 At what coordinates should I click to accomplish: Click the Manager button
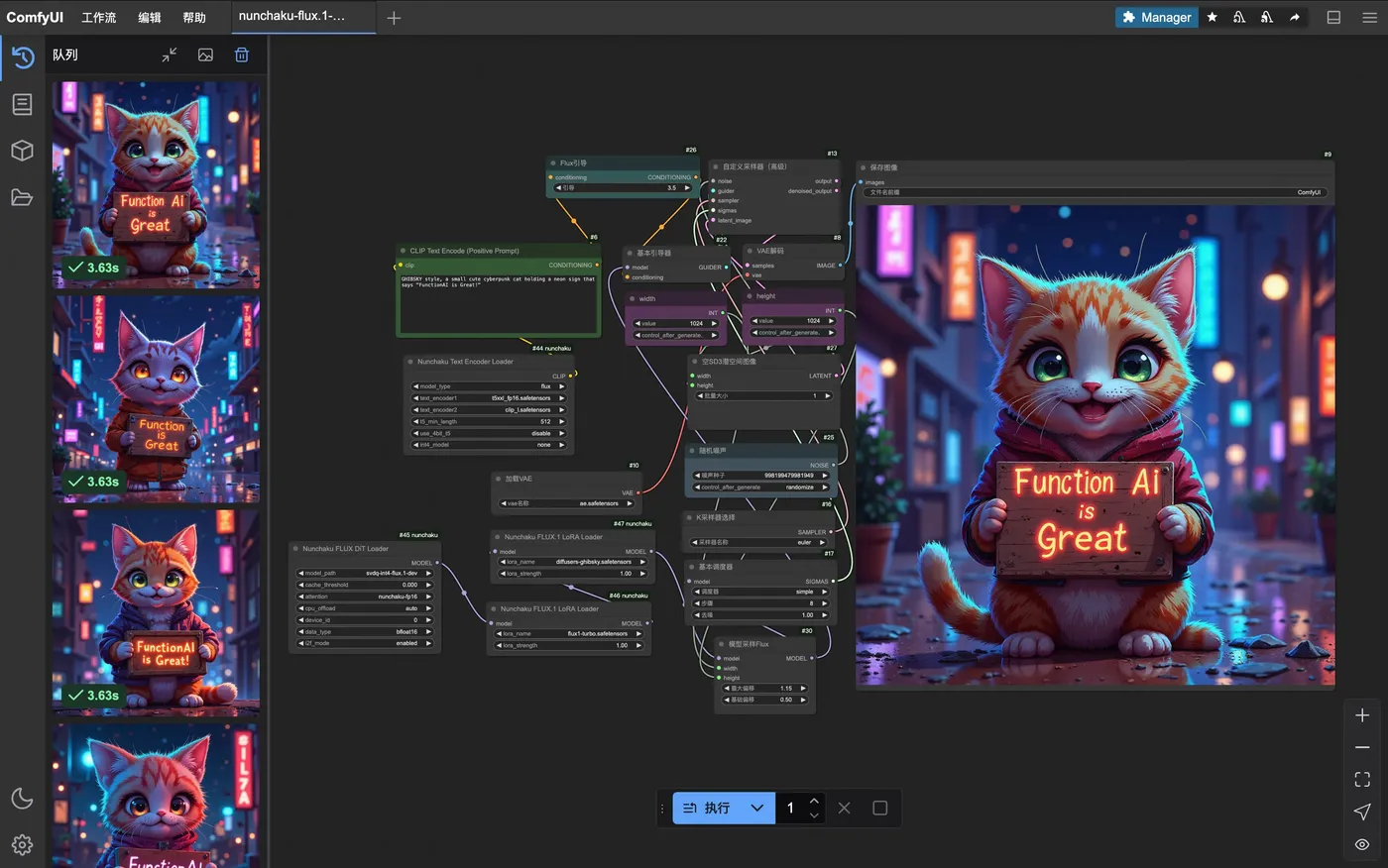pos(1156,17)
